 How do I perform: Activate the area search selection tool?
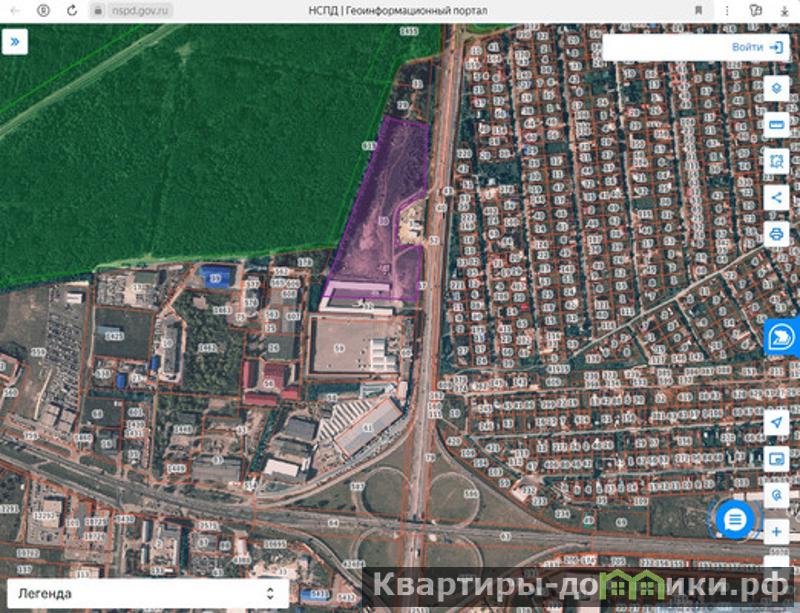click(x=776, y=161)
